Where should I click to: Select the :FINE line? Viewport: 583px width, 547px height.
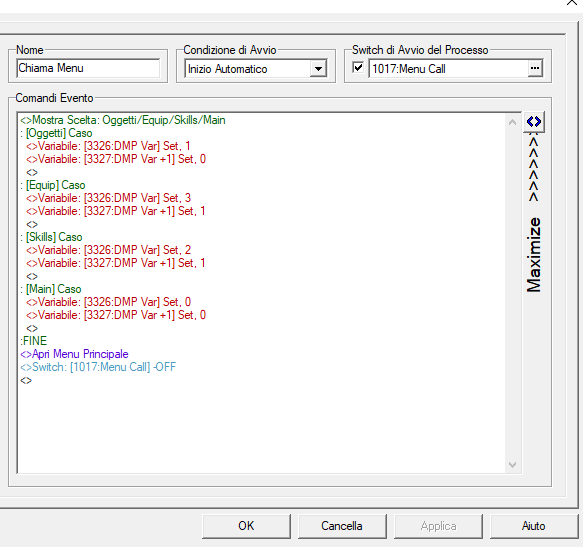point(33,341)
